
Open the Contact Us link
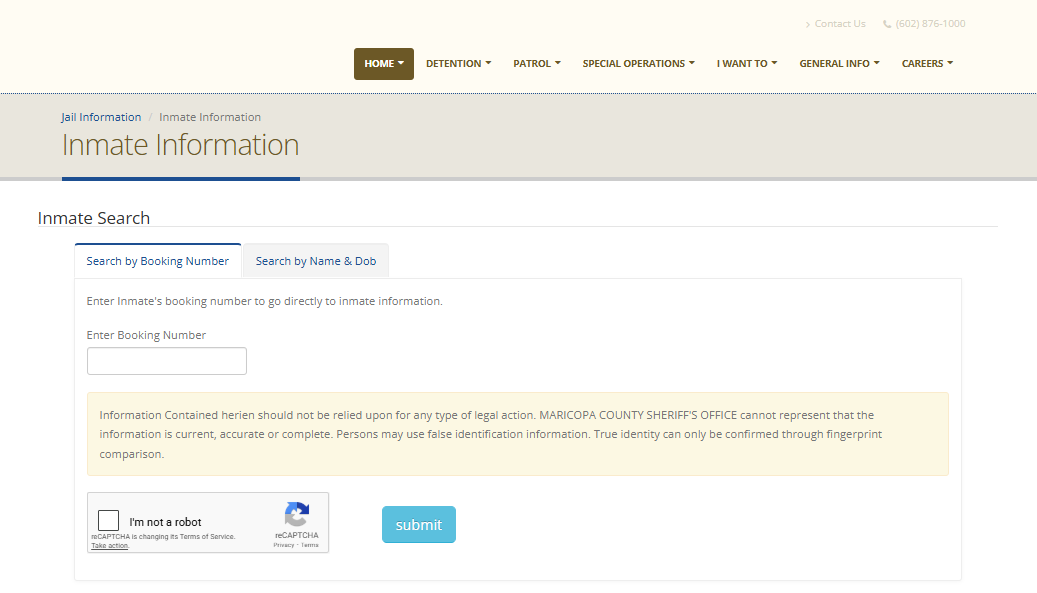[x=839, y=24]
